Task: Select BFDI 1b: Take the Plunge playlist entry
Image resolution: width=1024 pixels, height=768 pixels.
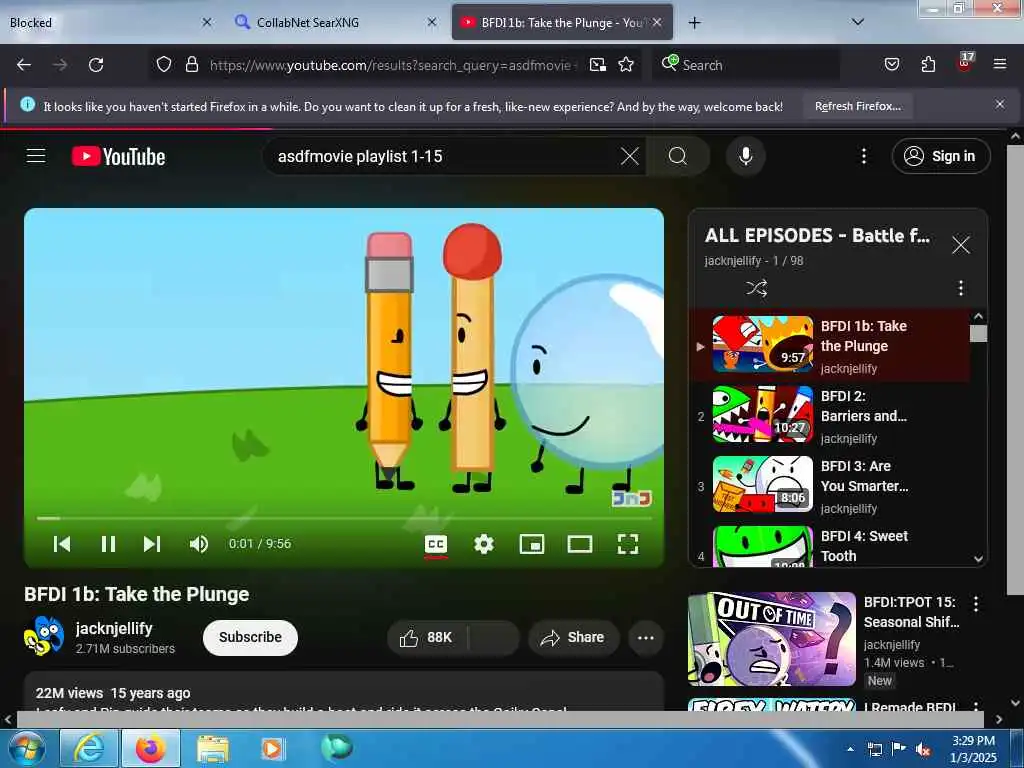Action: [x=829, y=345]
